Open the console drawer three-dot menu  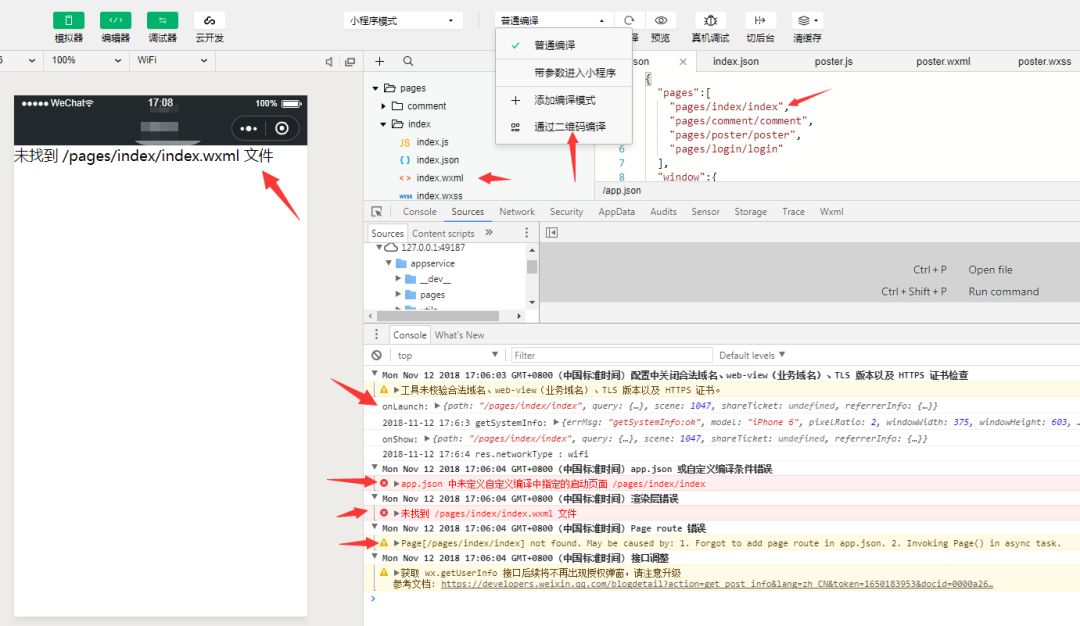point(376,335)
